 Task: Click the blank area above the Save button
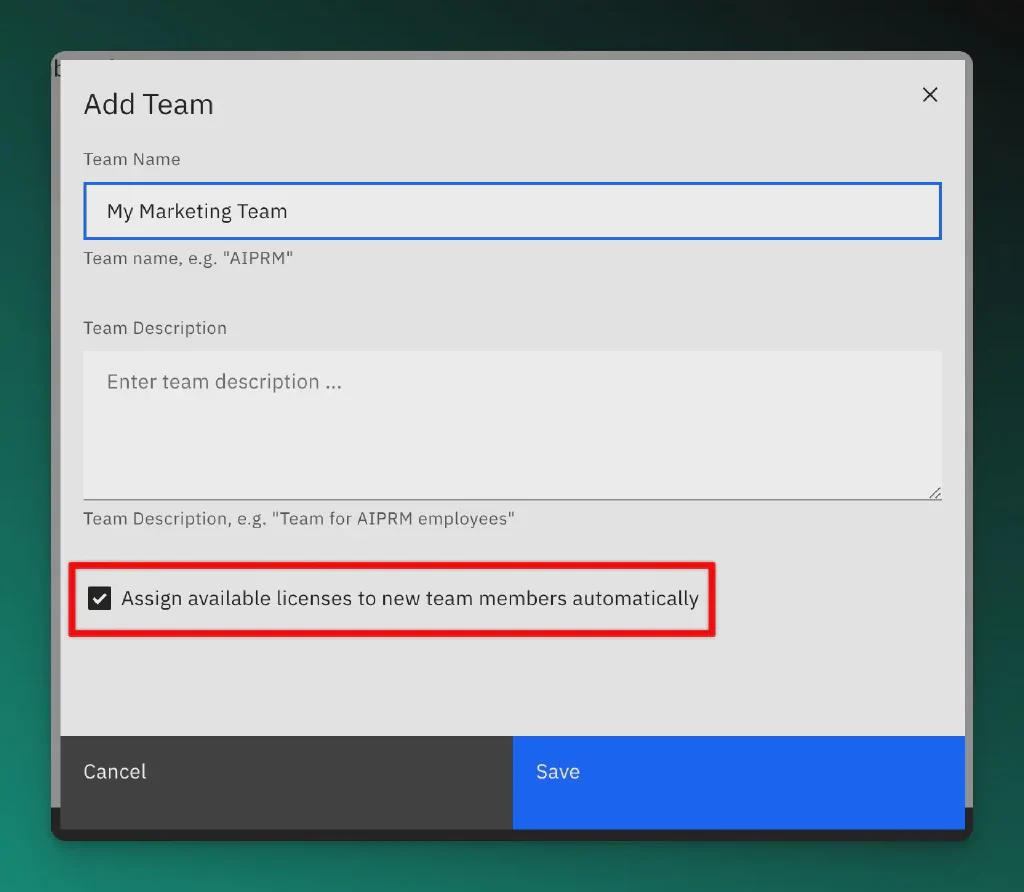click(x=738, y=690)
